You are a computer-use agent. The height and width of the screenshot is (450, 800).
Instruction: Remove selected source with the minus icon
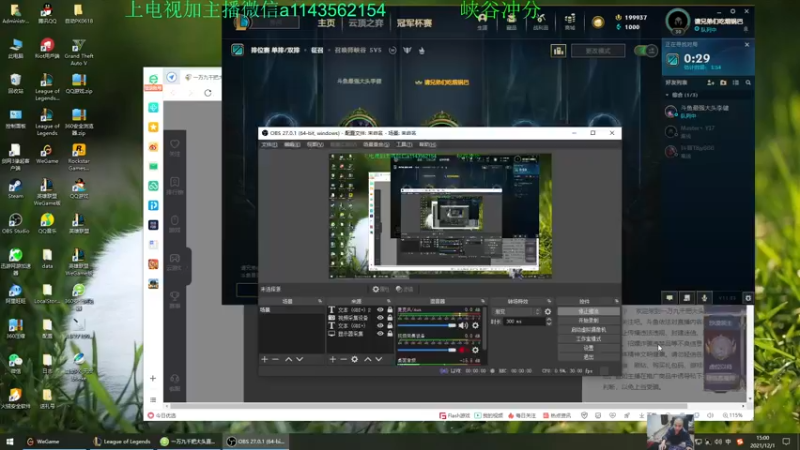pos(343,359)
